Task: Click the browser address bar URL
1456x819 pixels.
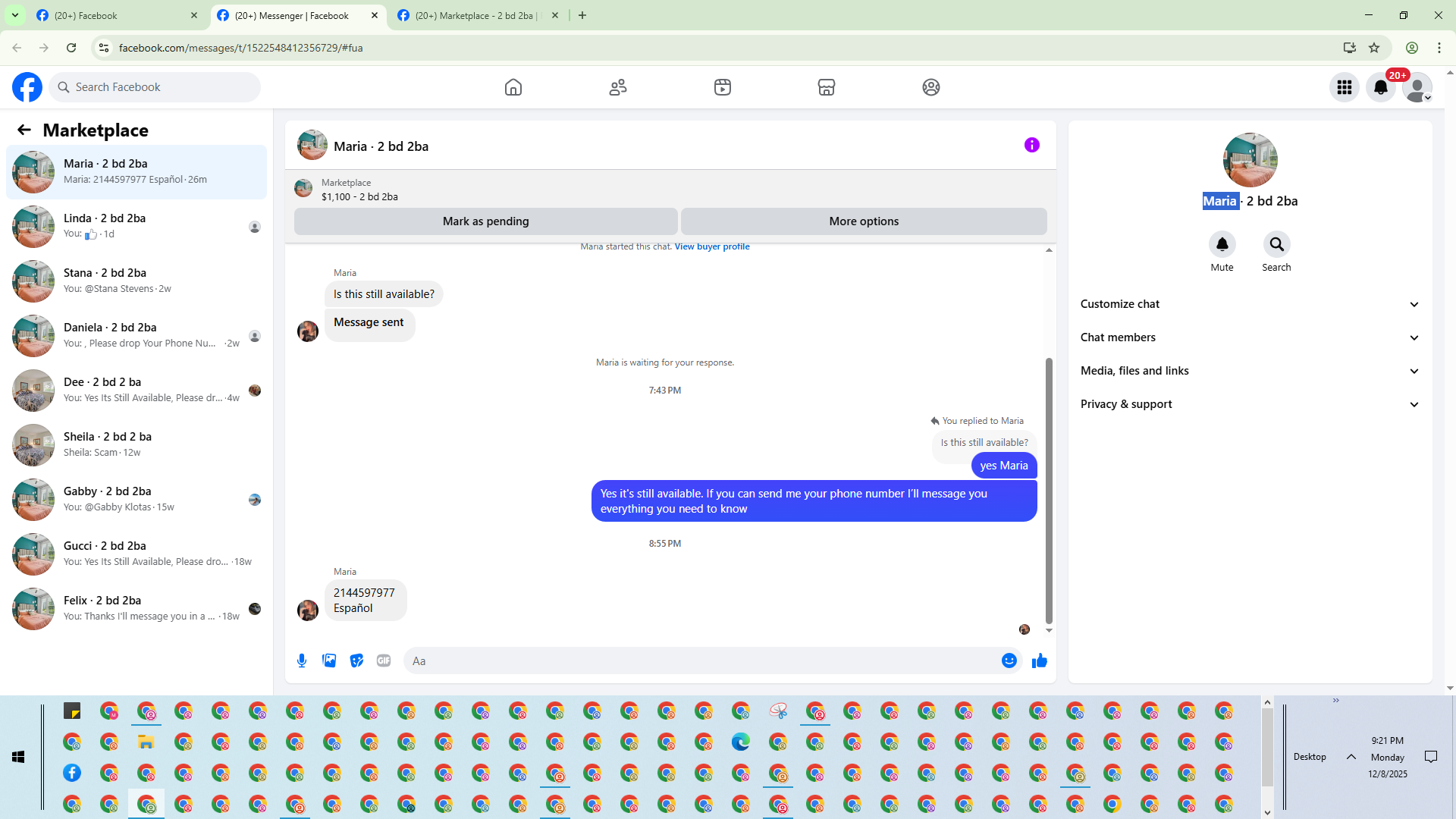Action: pos(240,48)
